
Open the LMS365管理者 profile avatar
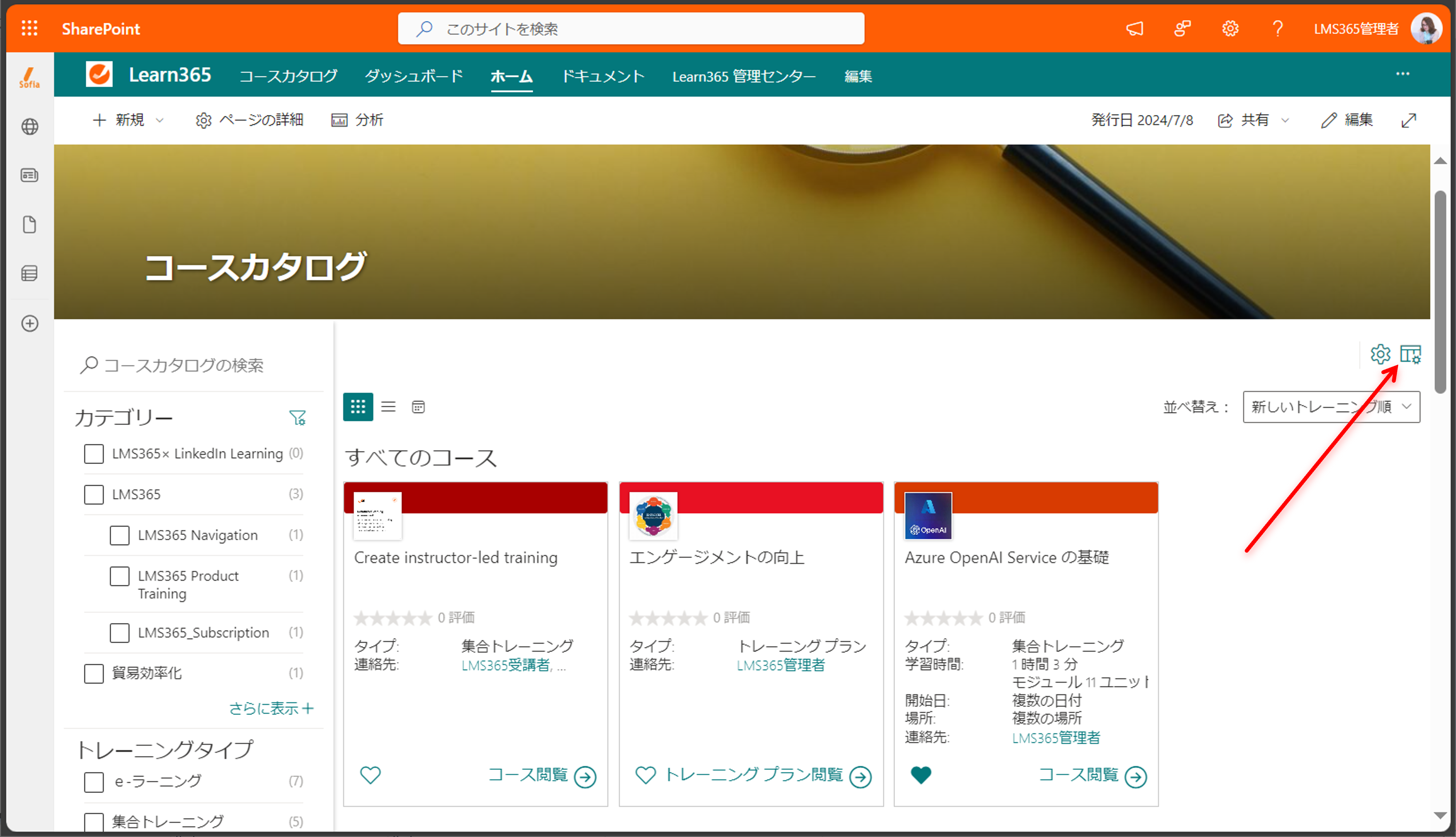pyautogui.click(x=1425, y=28)
